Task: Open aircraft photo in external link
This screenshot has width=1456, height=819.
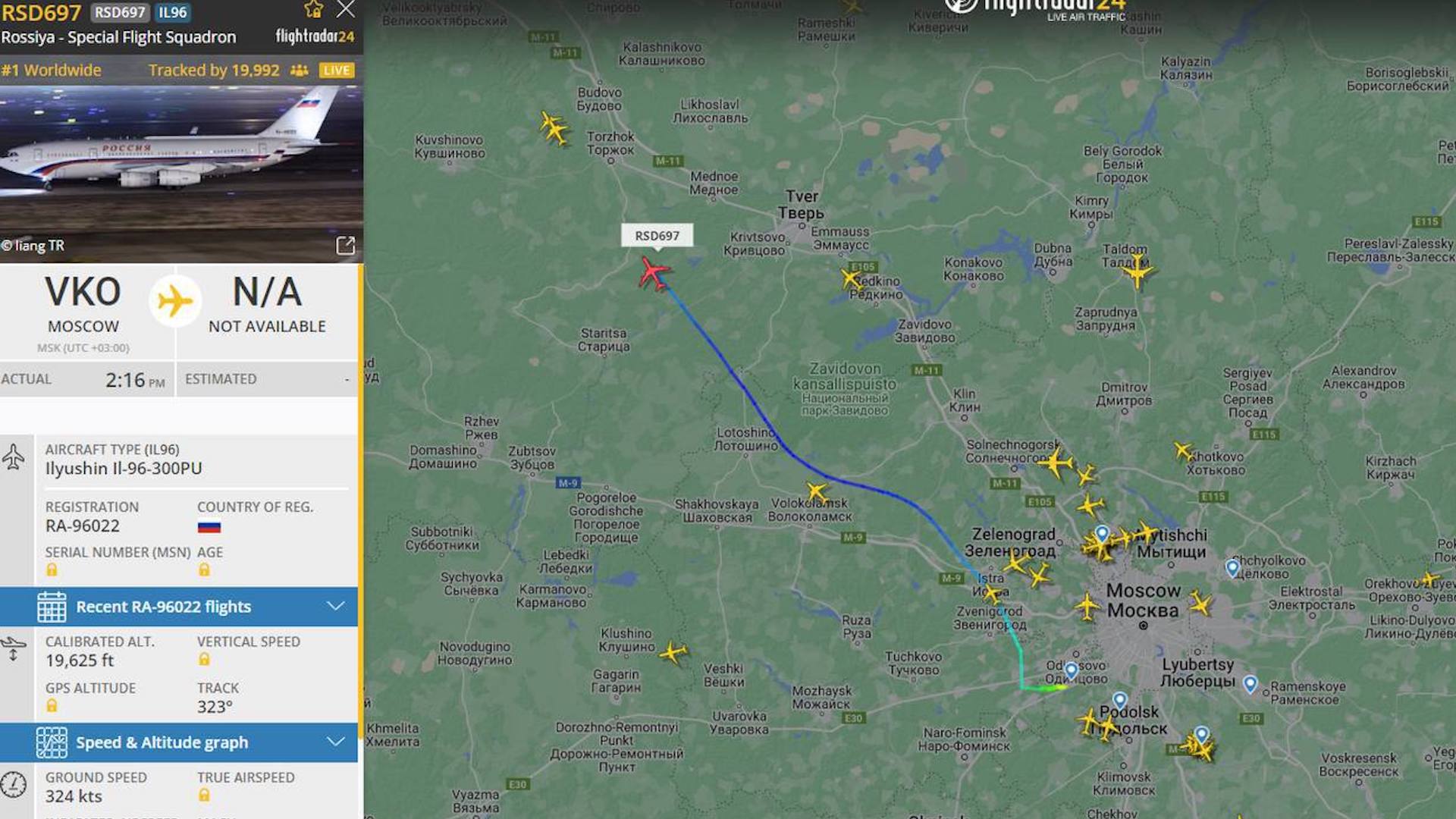Action: pos(345,245)
